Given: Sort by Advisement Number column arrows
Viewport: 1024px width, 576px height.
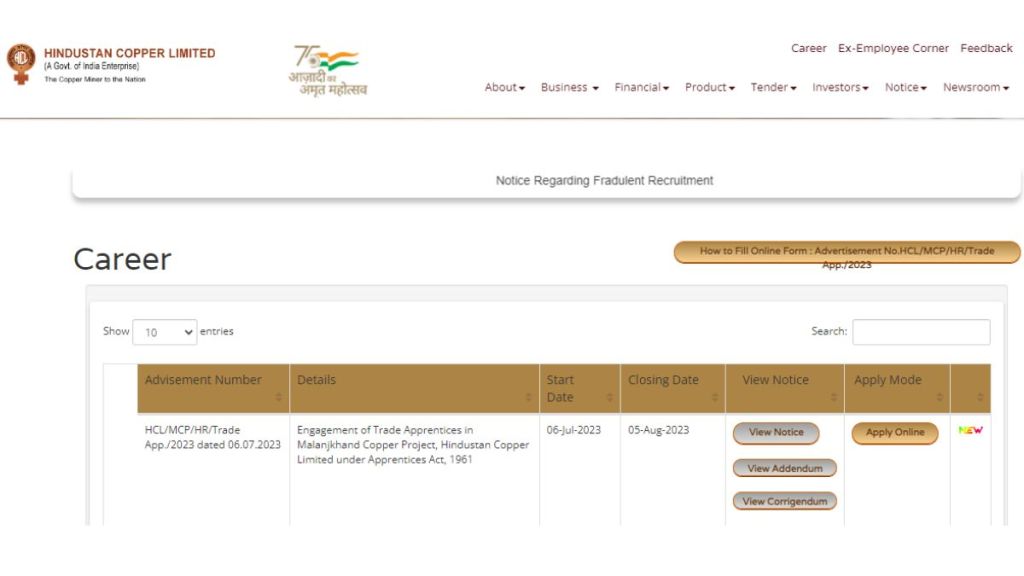Looking at the screenshot, I should [x=278, y=397].
